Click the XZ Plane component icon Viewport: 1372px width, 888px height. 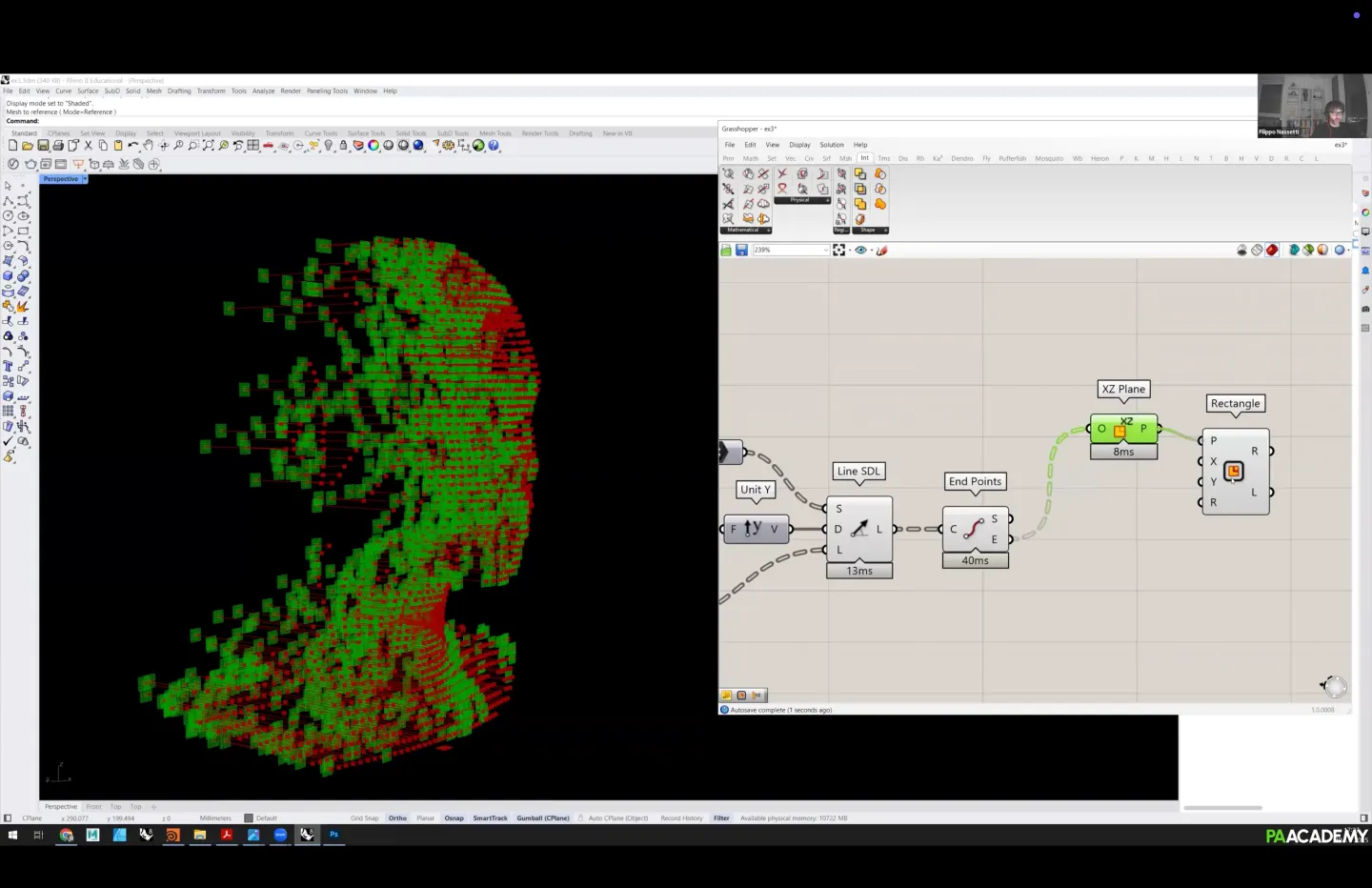pyautogui.click(x=1122, y=429)
